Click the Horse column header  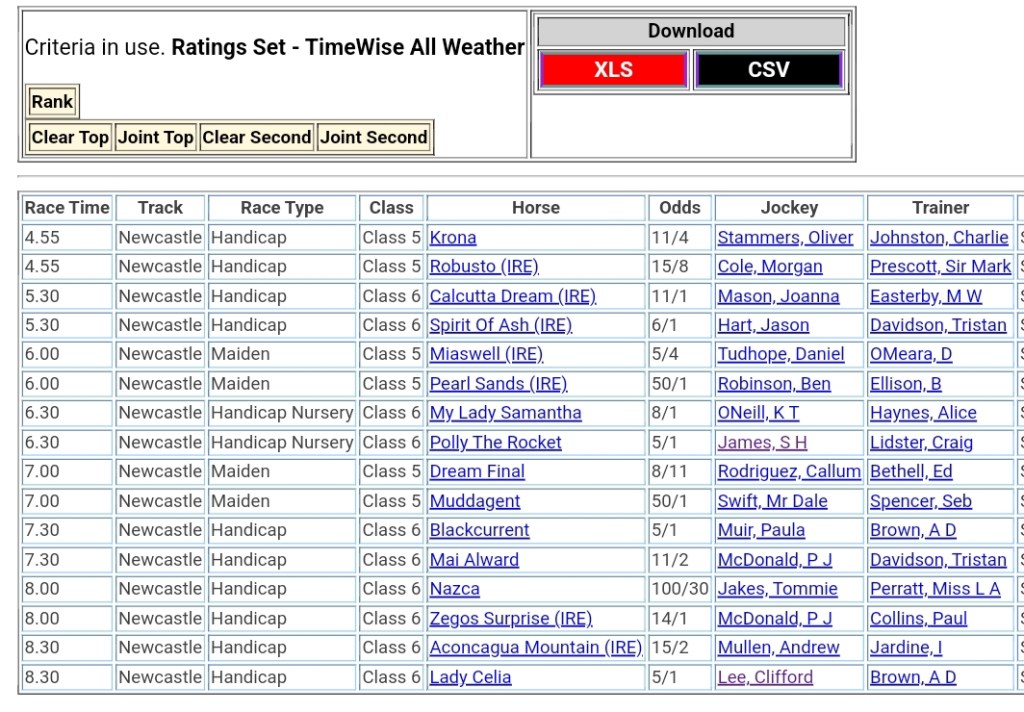[536, 208]
